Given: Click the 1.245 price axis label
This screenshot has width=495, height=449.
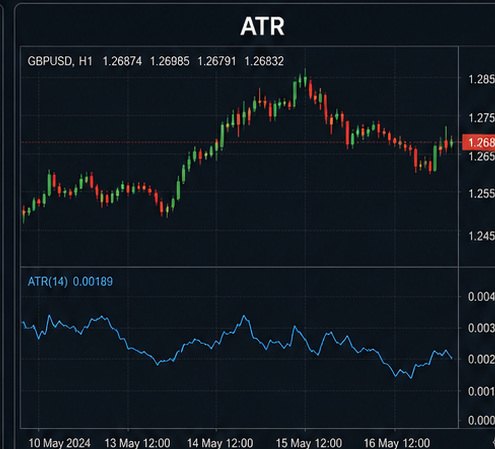Looking at the screenshot, I should [x=481, y=236].
